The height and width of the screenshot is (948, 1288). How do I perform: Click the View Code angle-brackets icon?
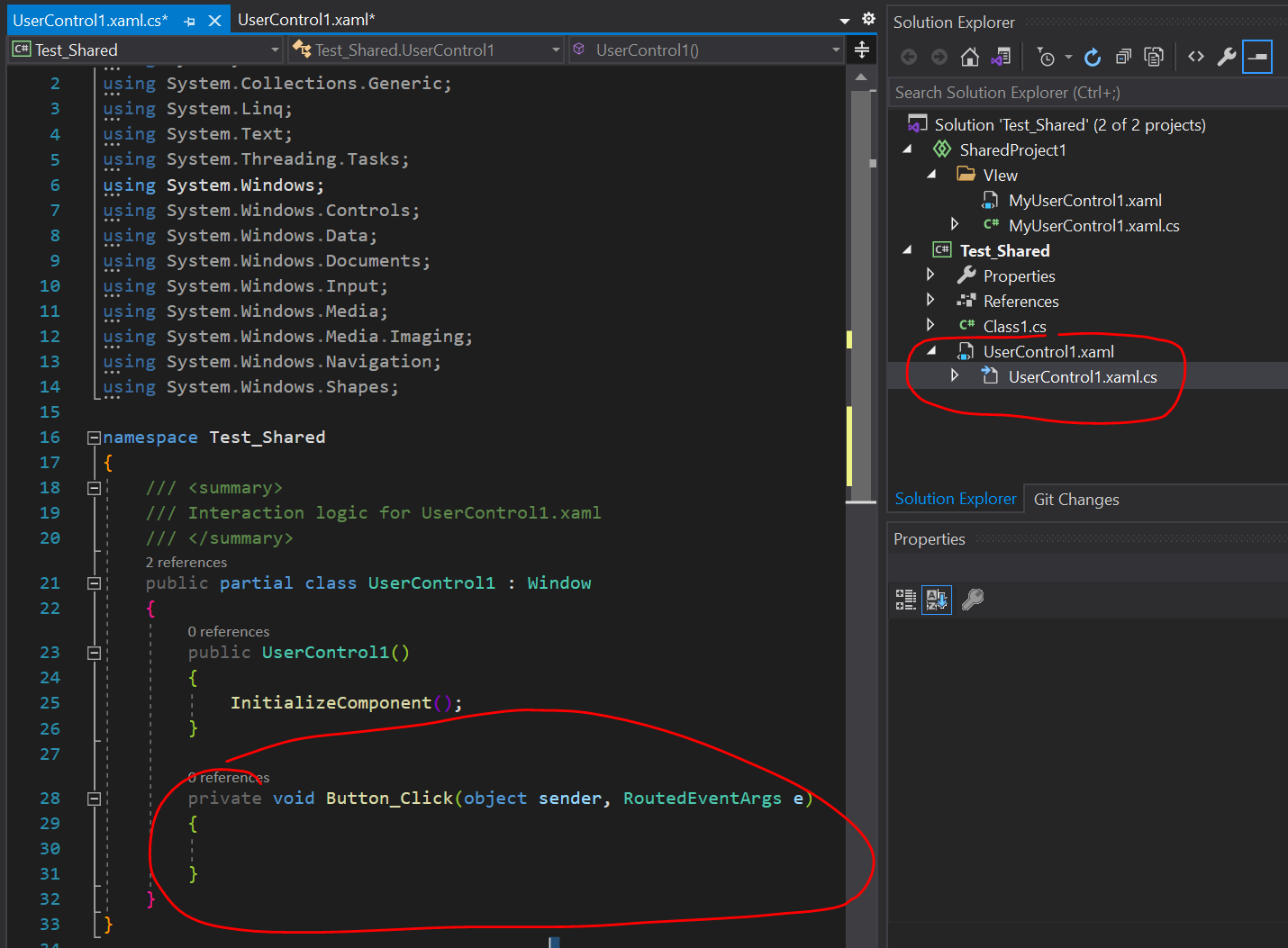[1196, 58]
